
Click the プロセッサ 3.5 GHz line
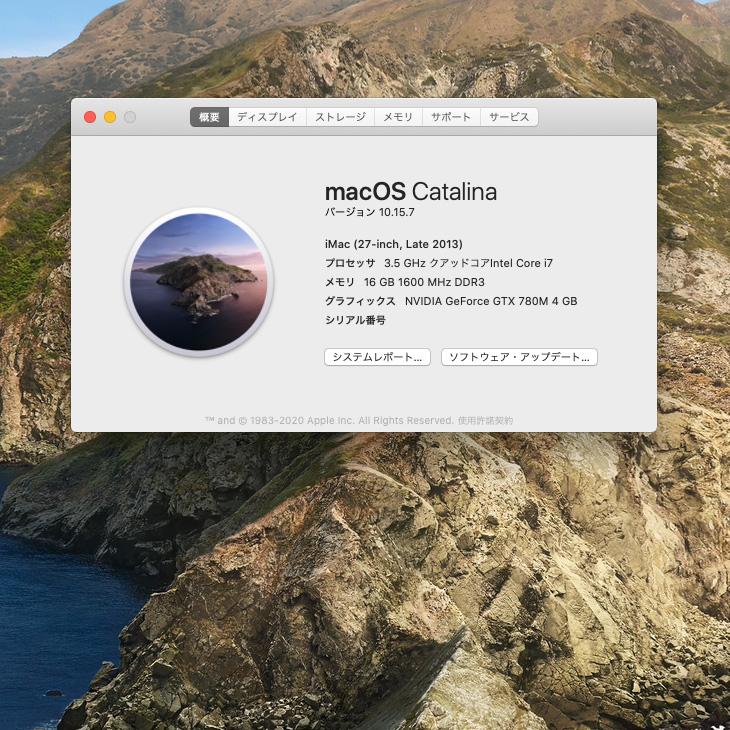(438, 263)
